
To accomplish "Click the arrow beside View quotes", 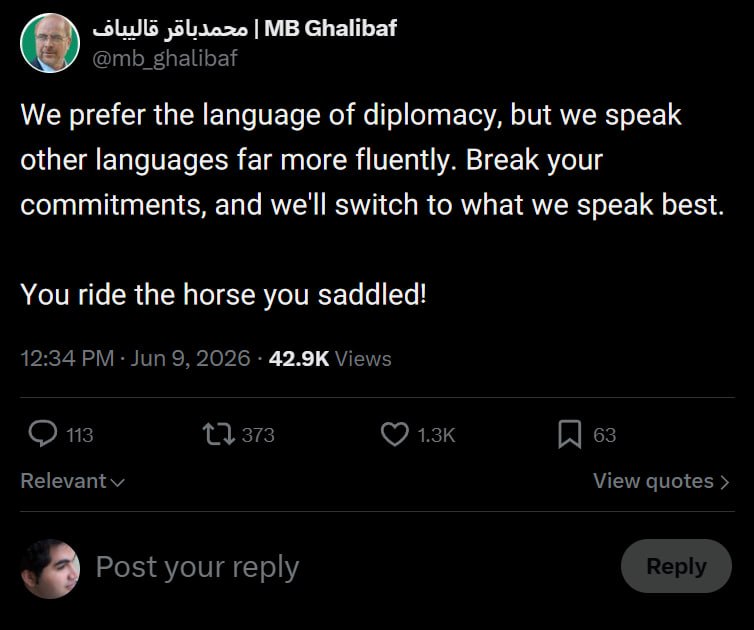I will point(725,482).
